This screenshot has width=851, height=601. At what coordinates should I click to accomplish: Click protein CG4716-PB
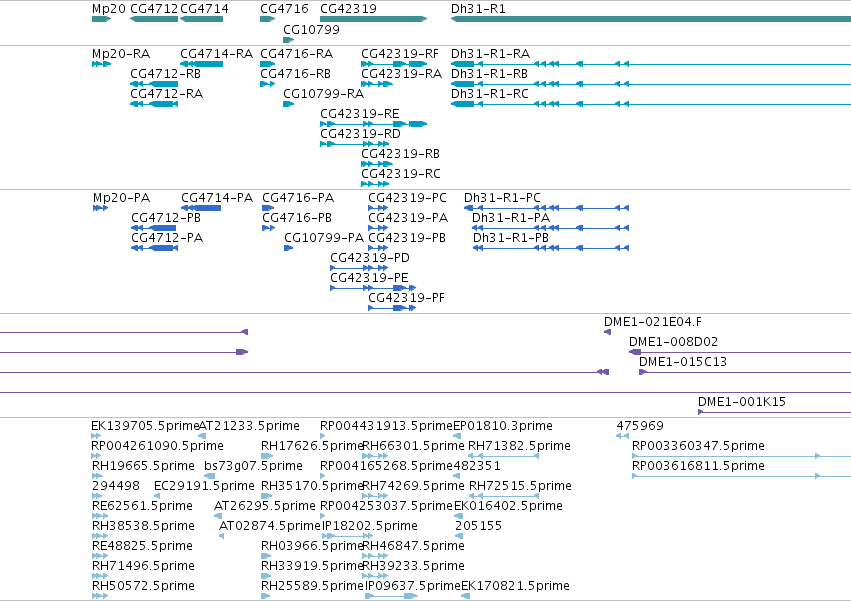[297, 218]
